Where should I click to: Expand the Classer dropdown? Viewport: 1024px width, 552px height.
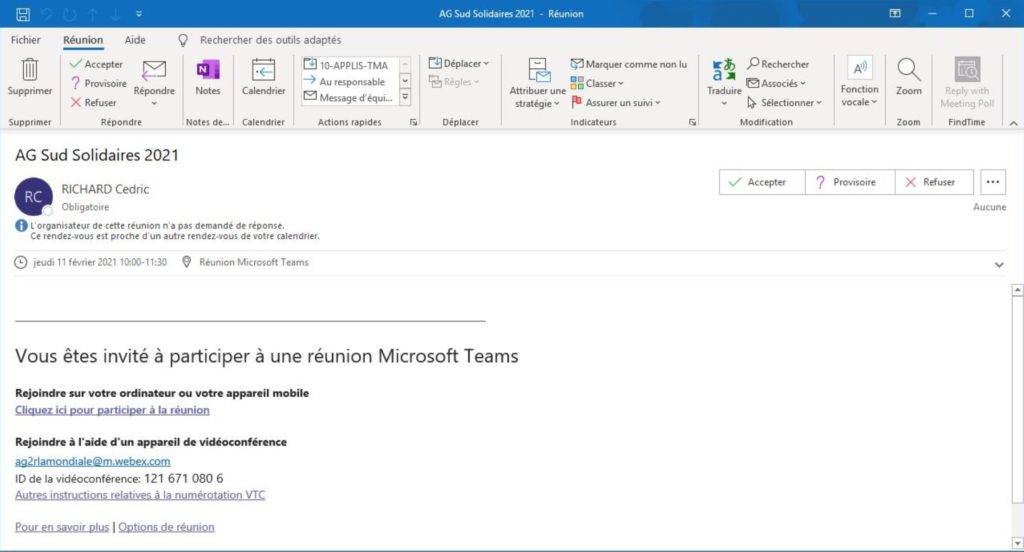pos(602,83)
